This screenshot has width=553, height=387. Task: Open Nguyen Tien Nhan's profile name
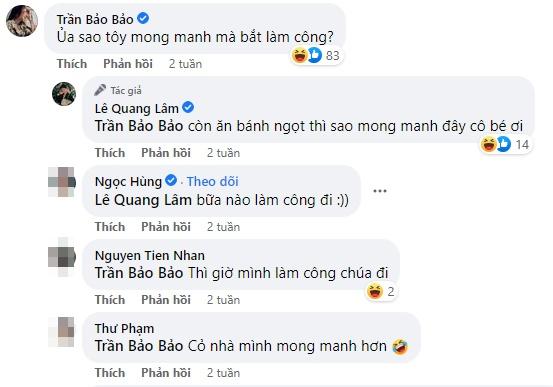pyautogui.click(x=150, y=255)
